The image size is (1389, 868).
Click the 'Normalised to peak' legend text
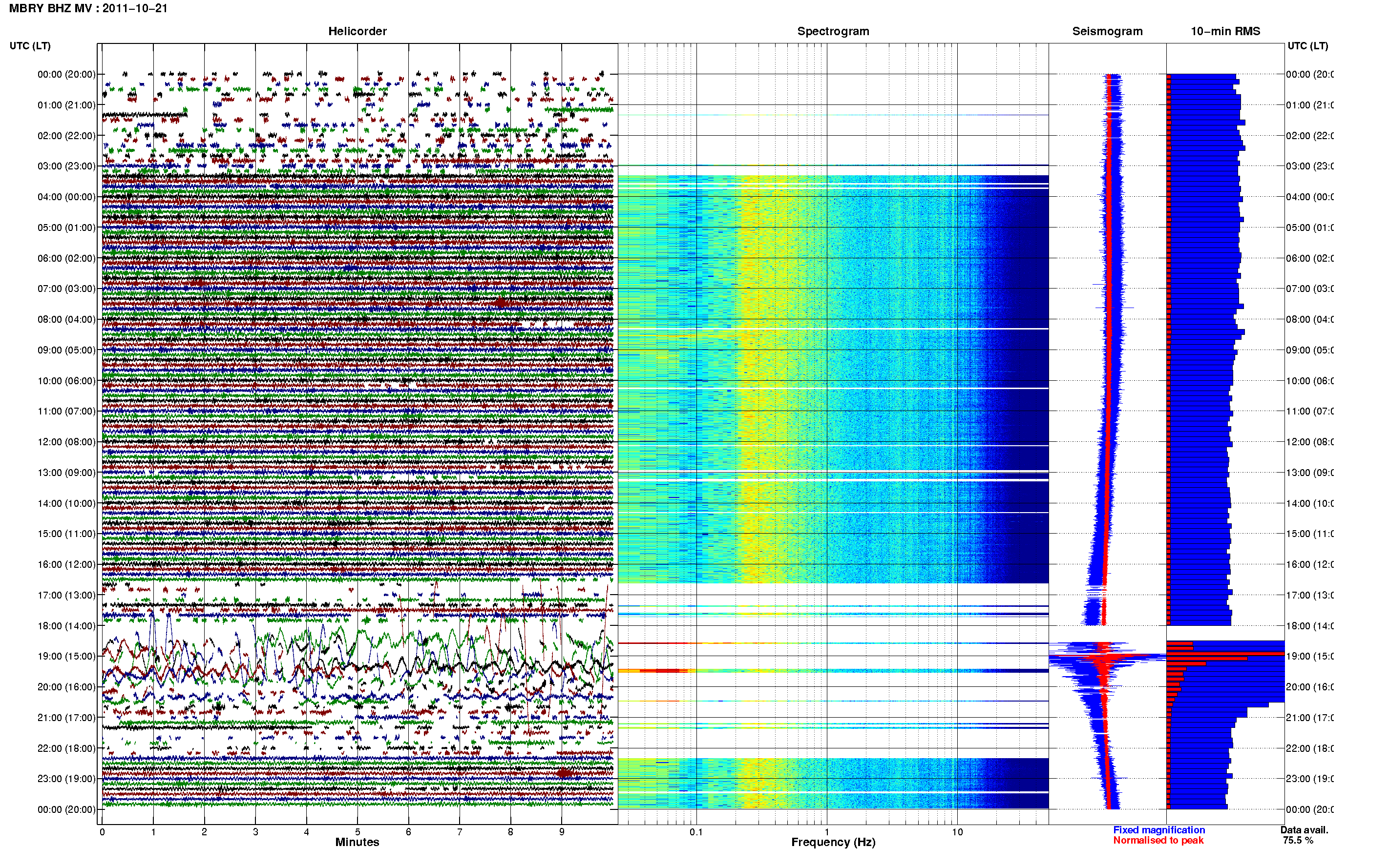pos(1158,841)
